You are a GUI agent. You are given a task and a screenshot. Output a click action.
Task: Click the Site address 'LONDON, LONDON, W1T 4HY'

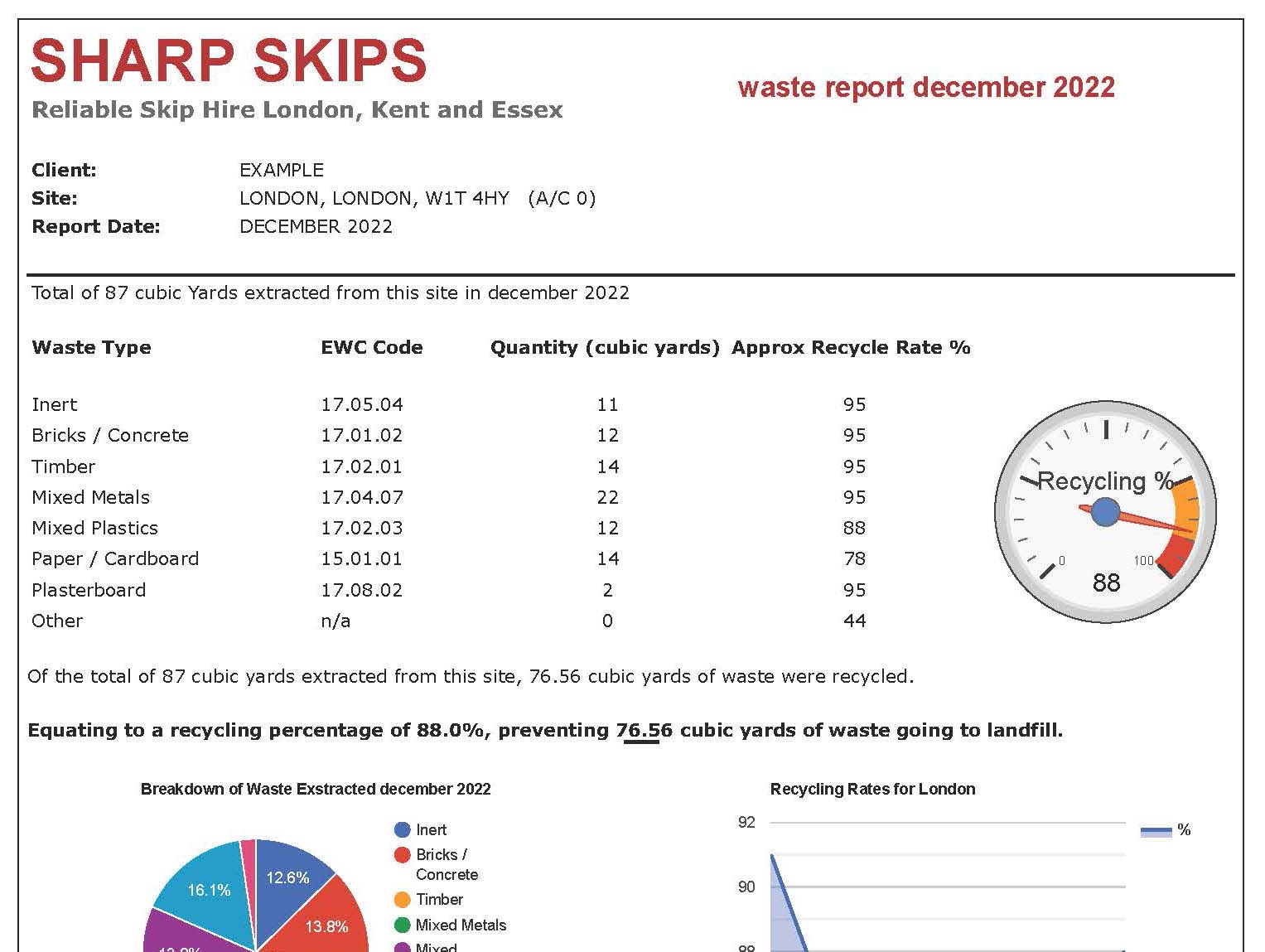tap(374, 199)
